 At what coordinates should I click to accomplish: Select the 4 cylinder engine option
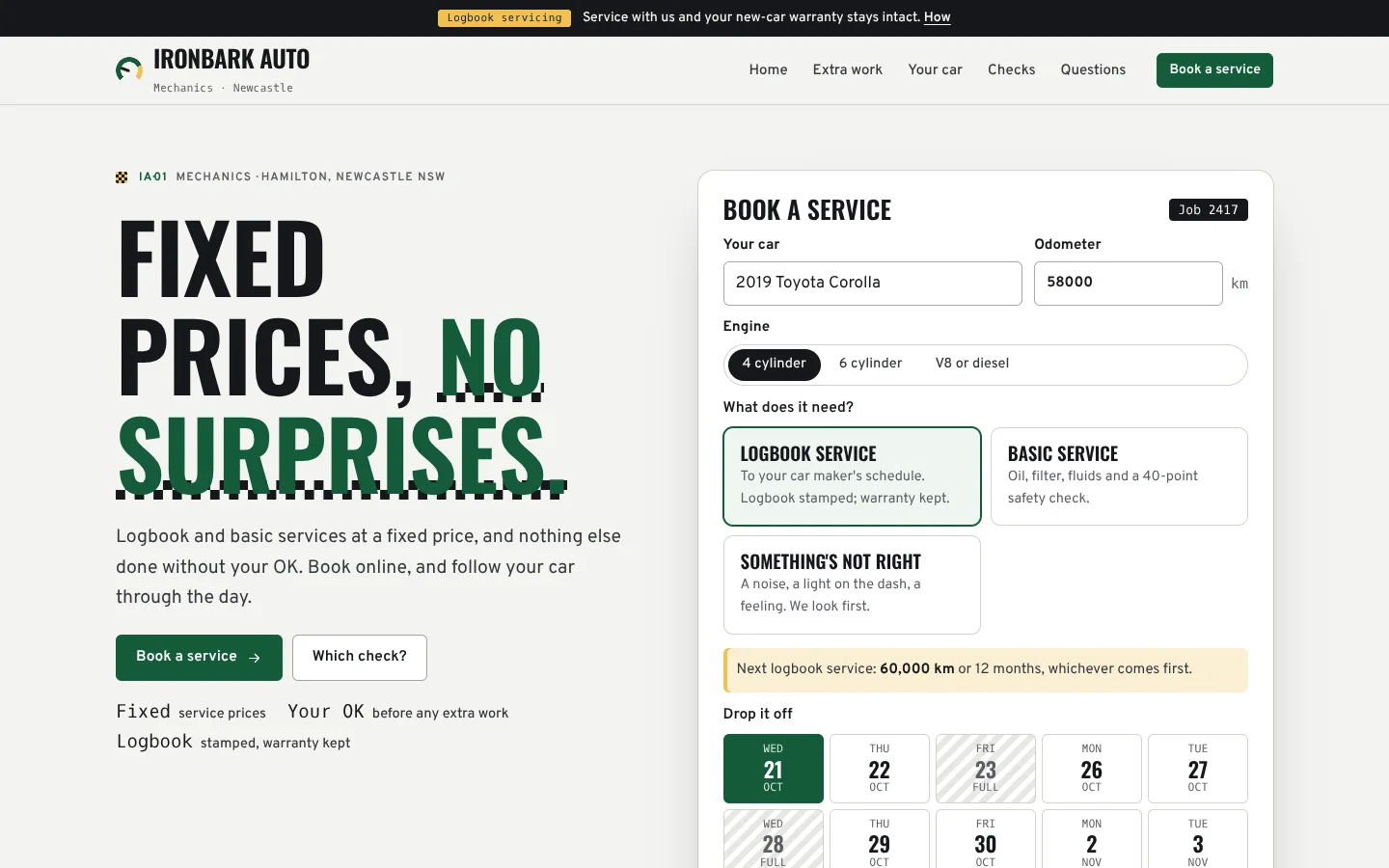[x=774, y=365]
